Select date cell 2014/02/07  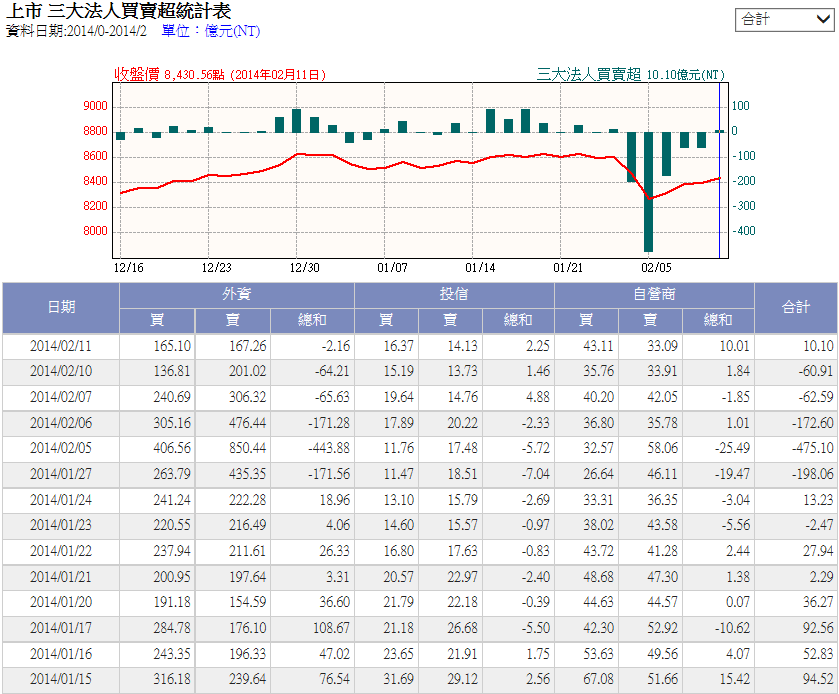click(x=61, y=397)
